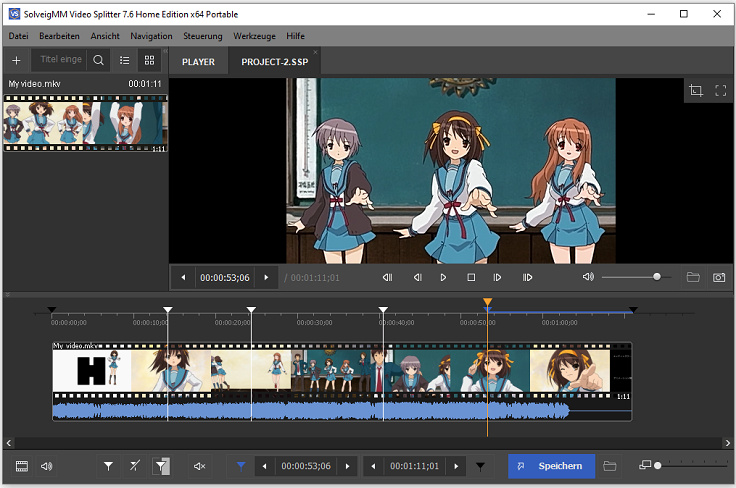The width and height of the screenshot is (736, 488).
Task: Step player time back with left arrow
Action: 184,278
